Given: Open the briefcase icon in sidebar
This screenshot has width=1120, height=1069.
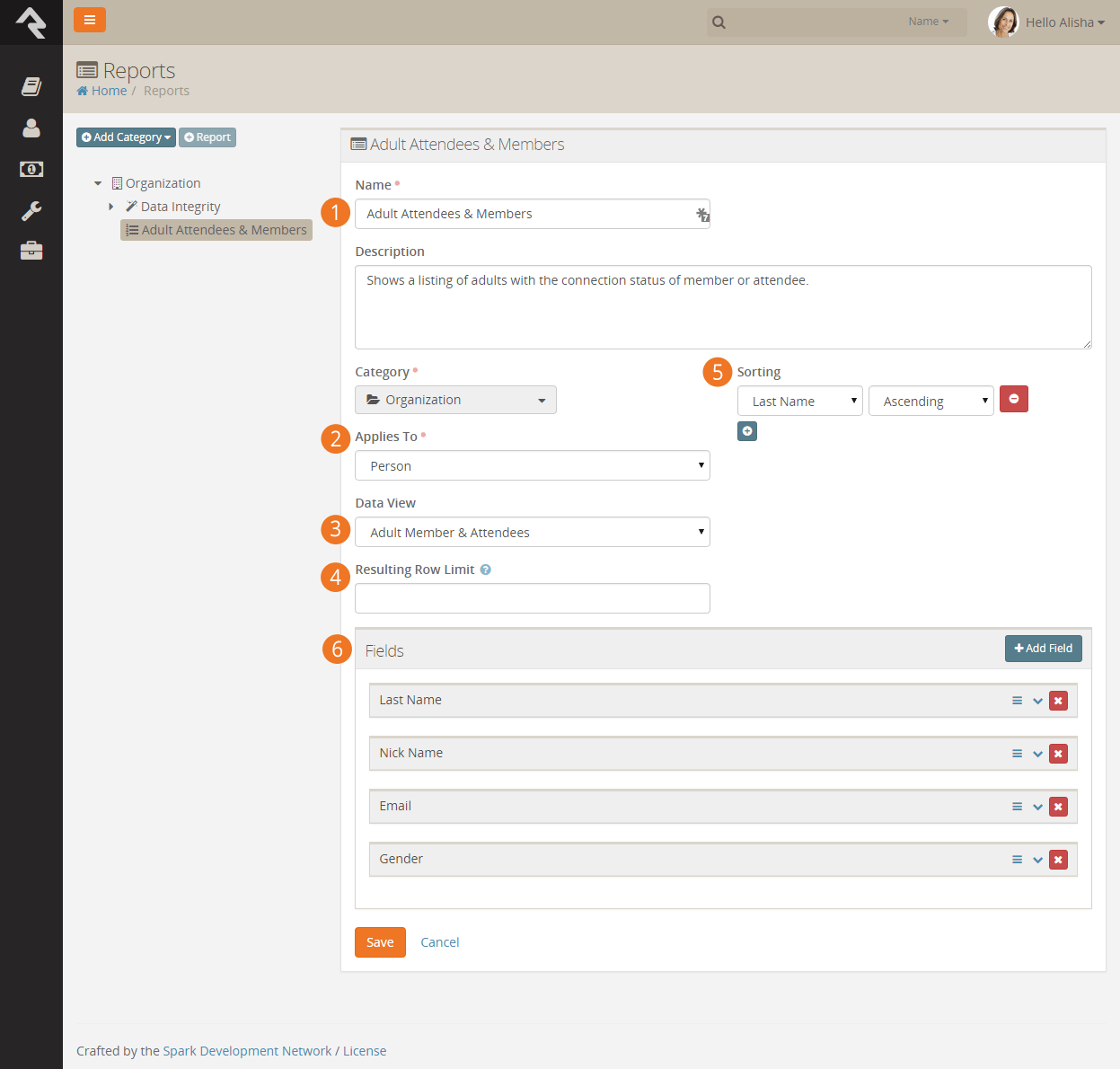Looking at the screenshot, I should click(31, 251).
